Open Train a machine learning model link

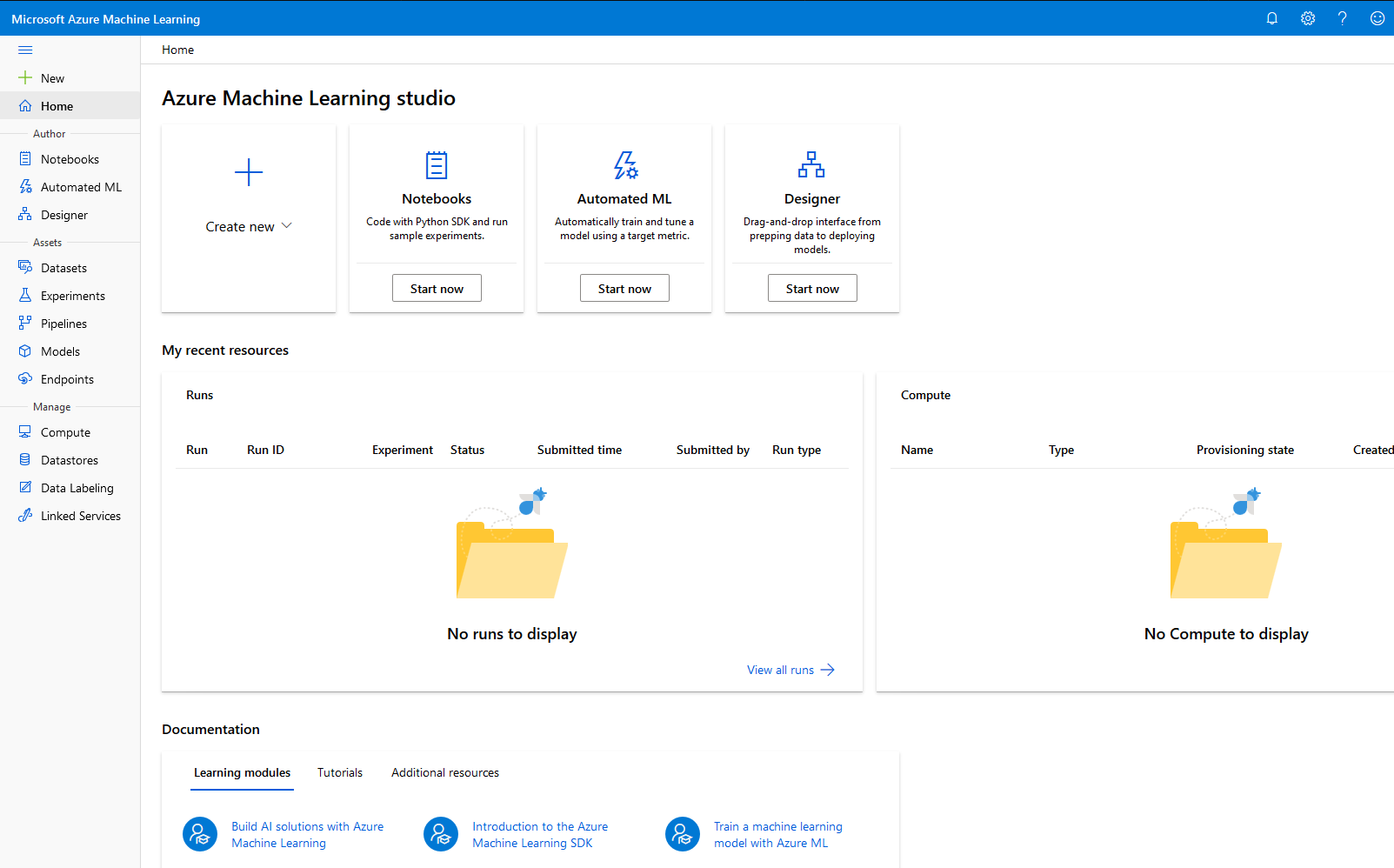point(778,835)
